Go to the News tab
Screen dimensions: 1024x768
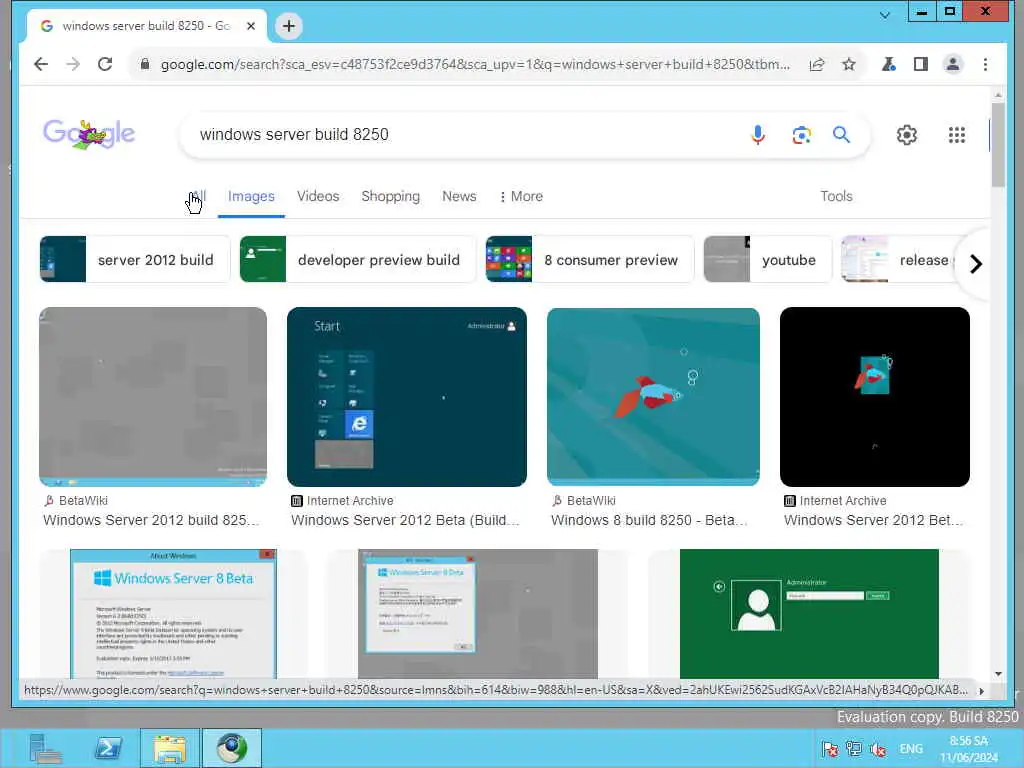click(459, 196)
